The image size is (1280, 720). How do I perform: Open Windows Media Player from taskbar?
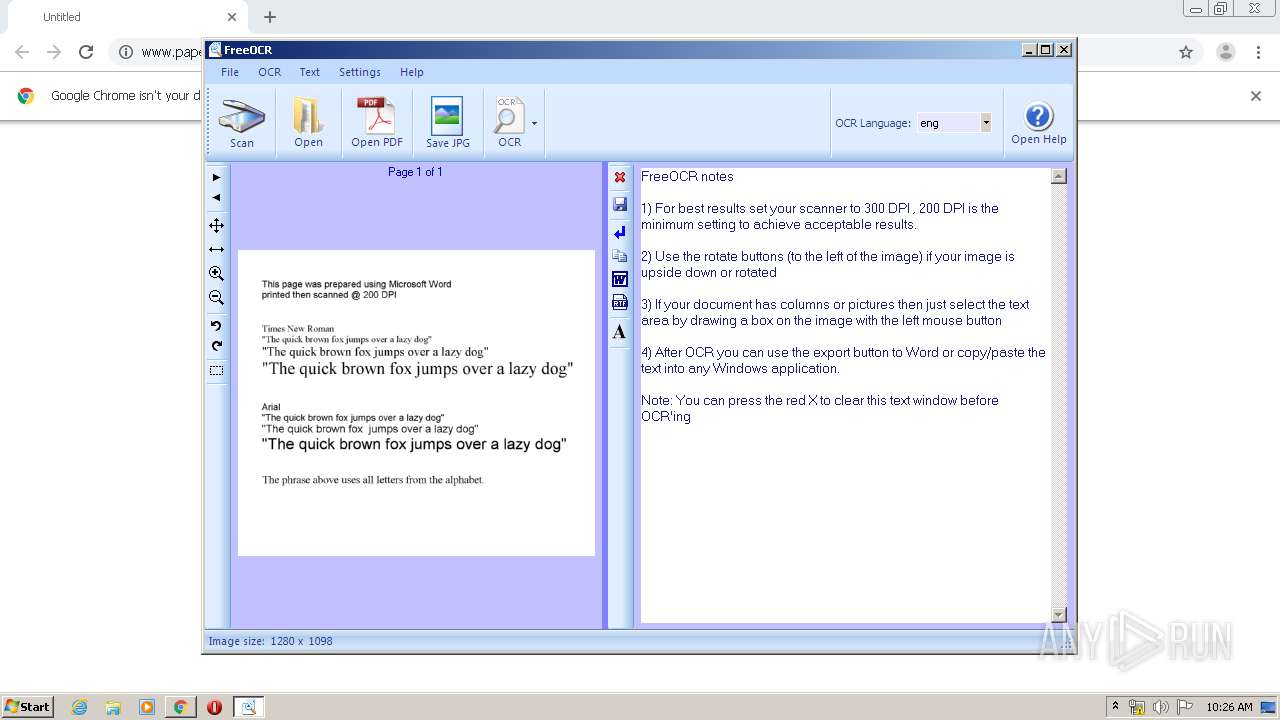tap(147, 707)
